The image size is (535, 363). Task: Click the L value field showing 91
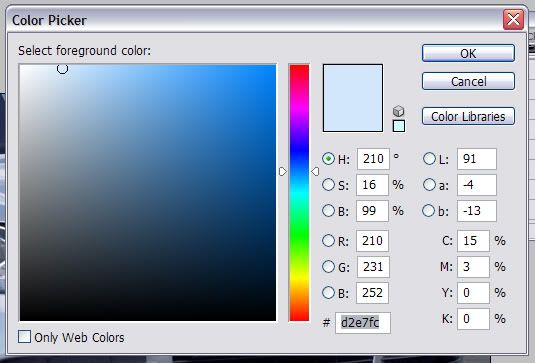477,159
